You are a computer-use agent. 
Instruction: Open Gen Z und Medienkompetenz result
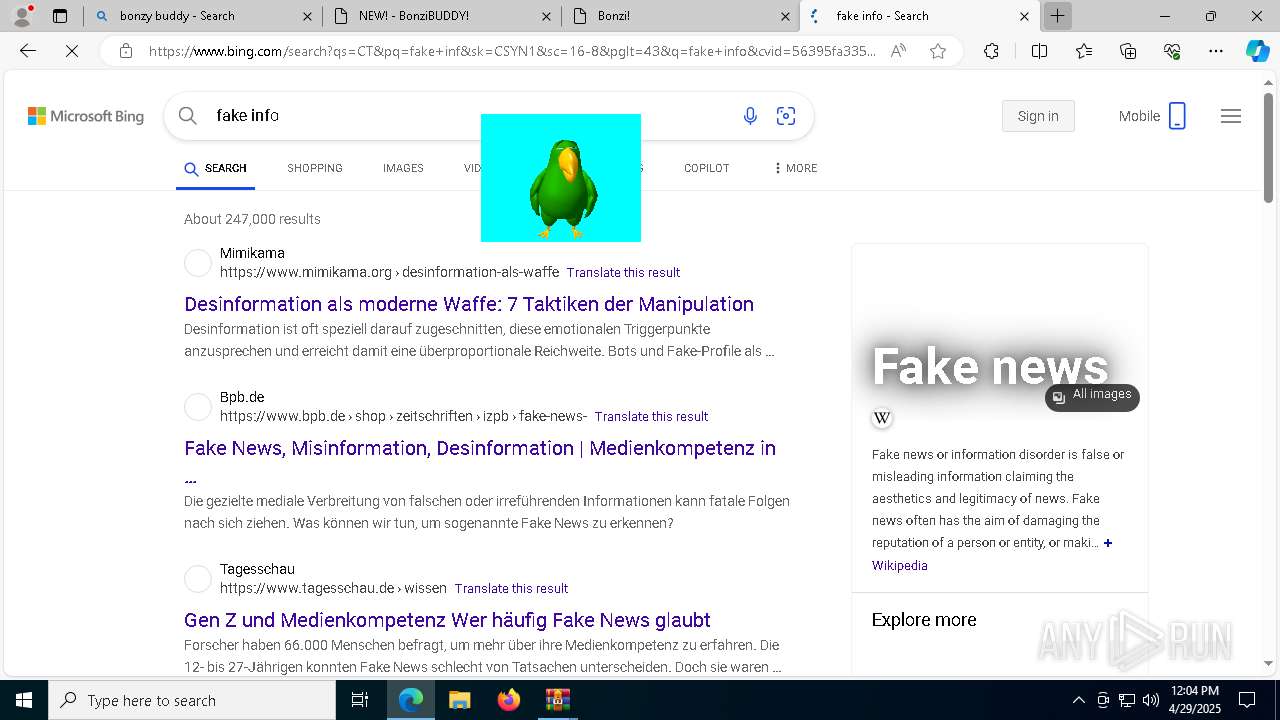pos(447,620)
